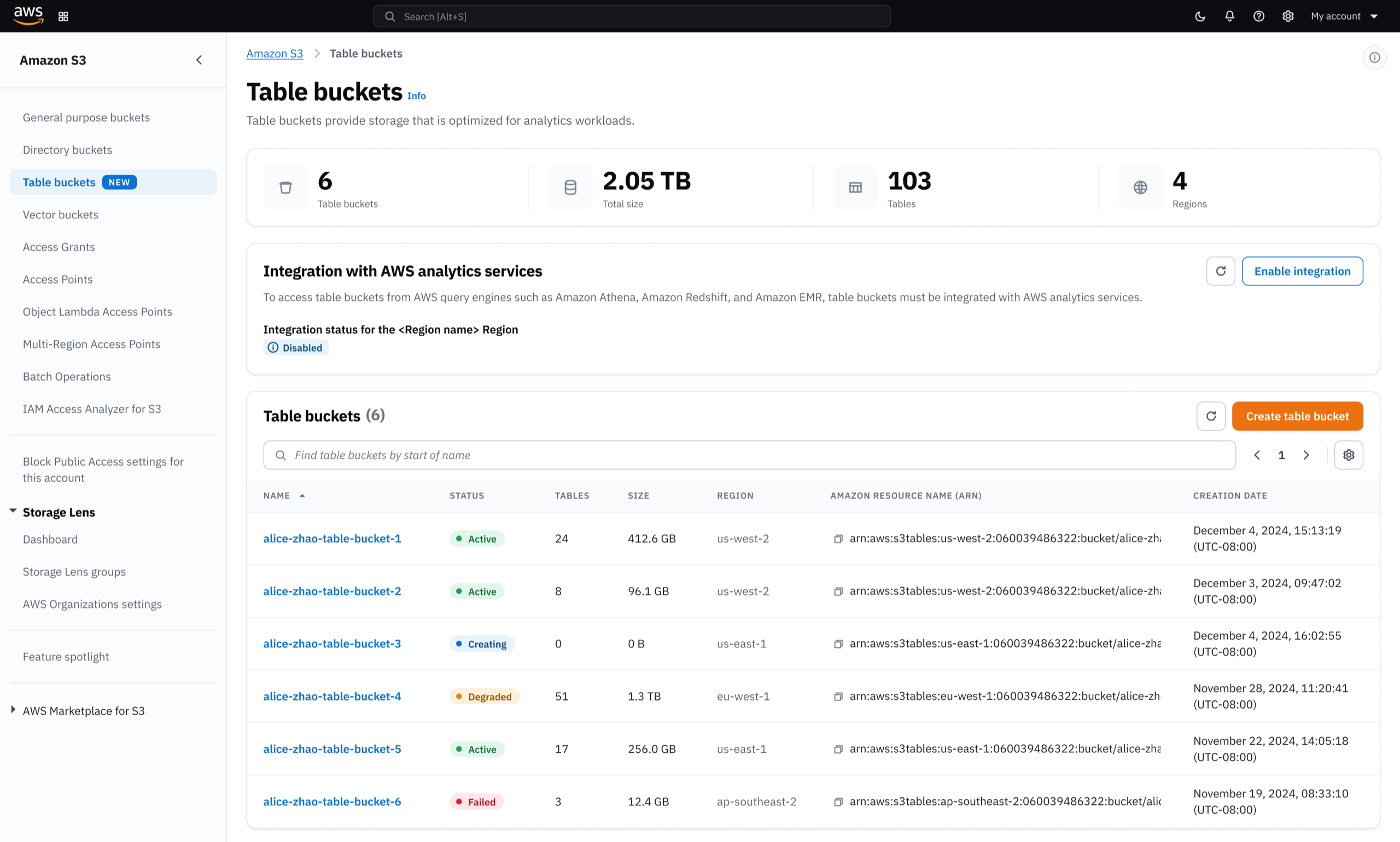Expand AWS Marketplace for S3 section
1400x842 pixels.
click(13, 710)
